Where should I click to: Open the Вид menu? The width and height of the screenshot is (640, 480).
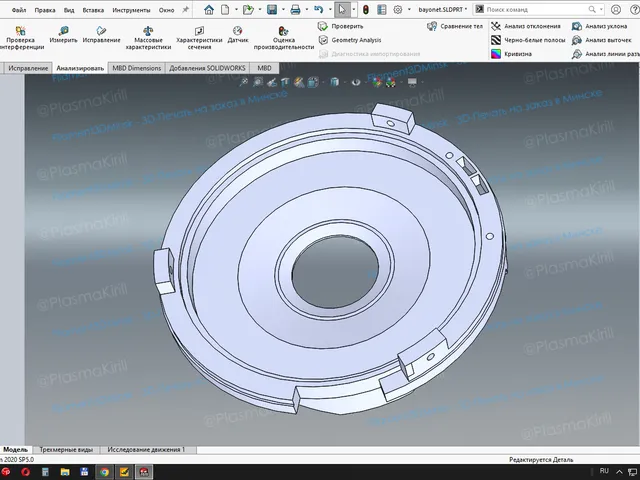(x=69, y=10)
